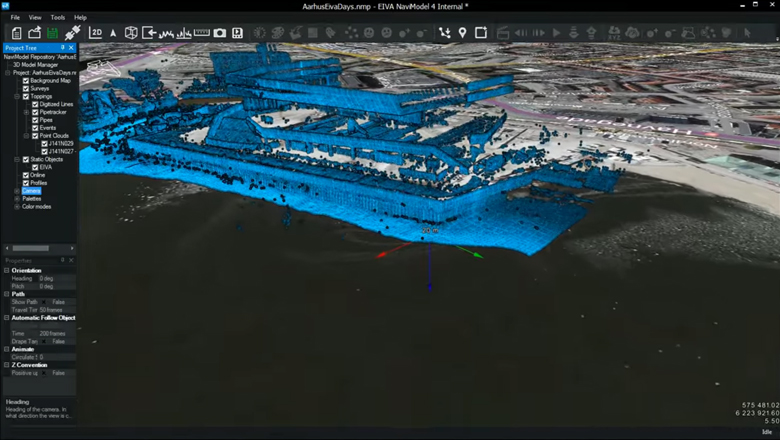Collapse the Toppings tree node
Screen dimensions: 780x440
(x=17, y=96)
